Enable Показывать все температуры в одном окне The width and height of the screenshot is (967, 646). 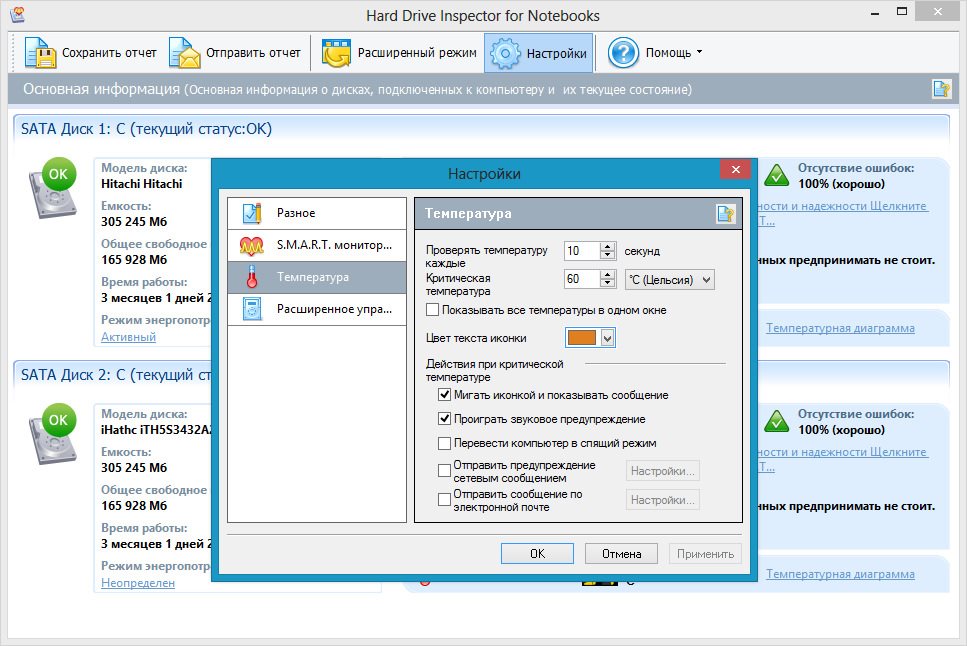coord(433,310)
